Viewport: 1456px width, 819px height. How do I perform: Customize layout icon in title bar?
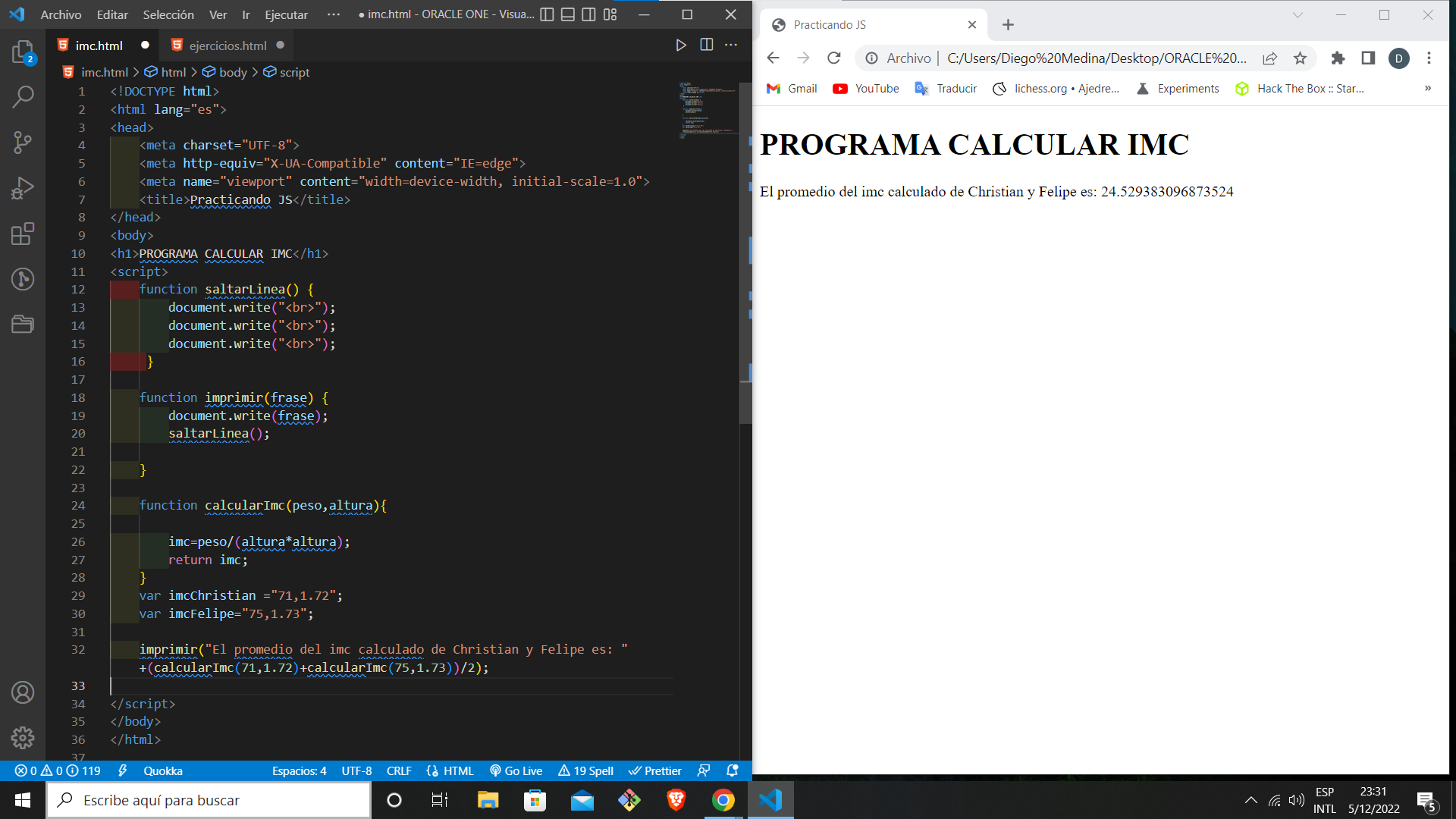point(610,14)
